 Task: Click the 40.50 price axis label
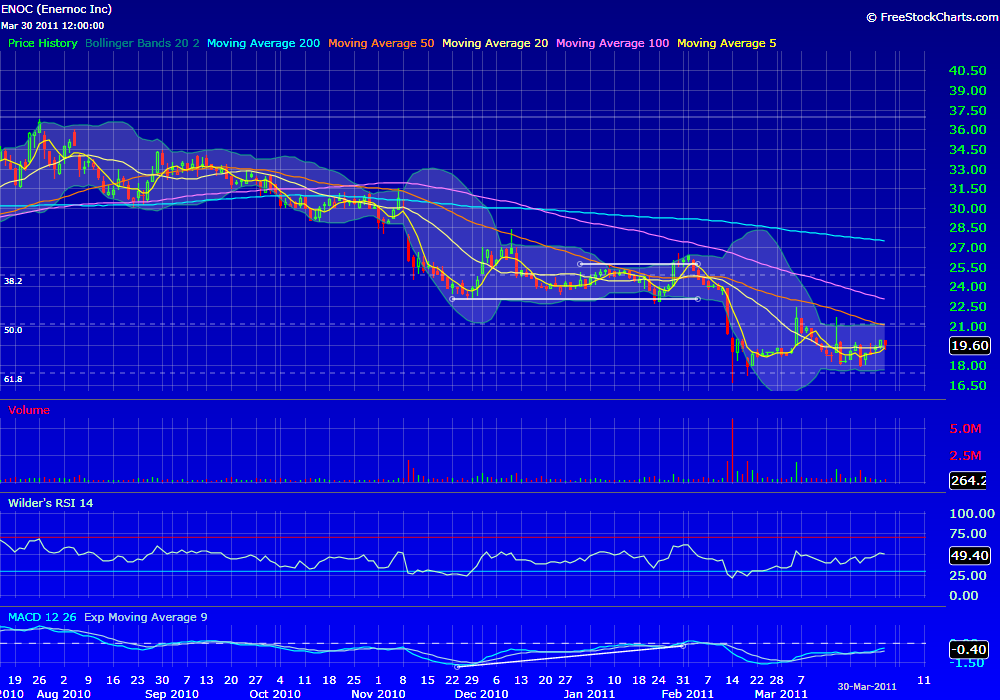click(x=967, y=71)
